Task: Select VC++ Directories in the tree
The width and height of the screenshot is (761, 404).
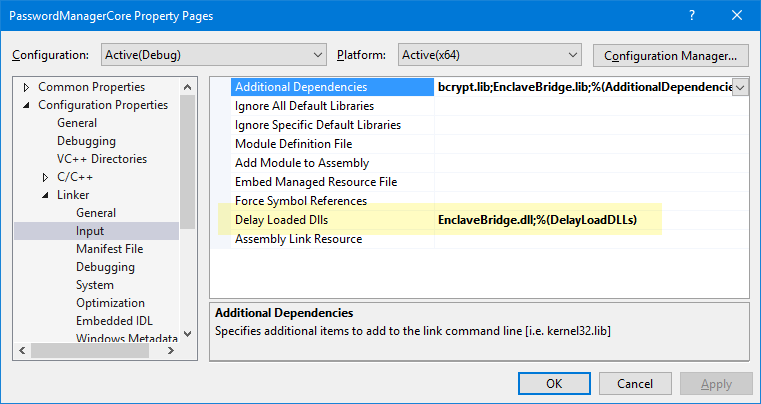Action: [101, 159]
